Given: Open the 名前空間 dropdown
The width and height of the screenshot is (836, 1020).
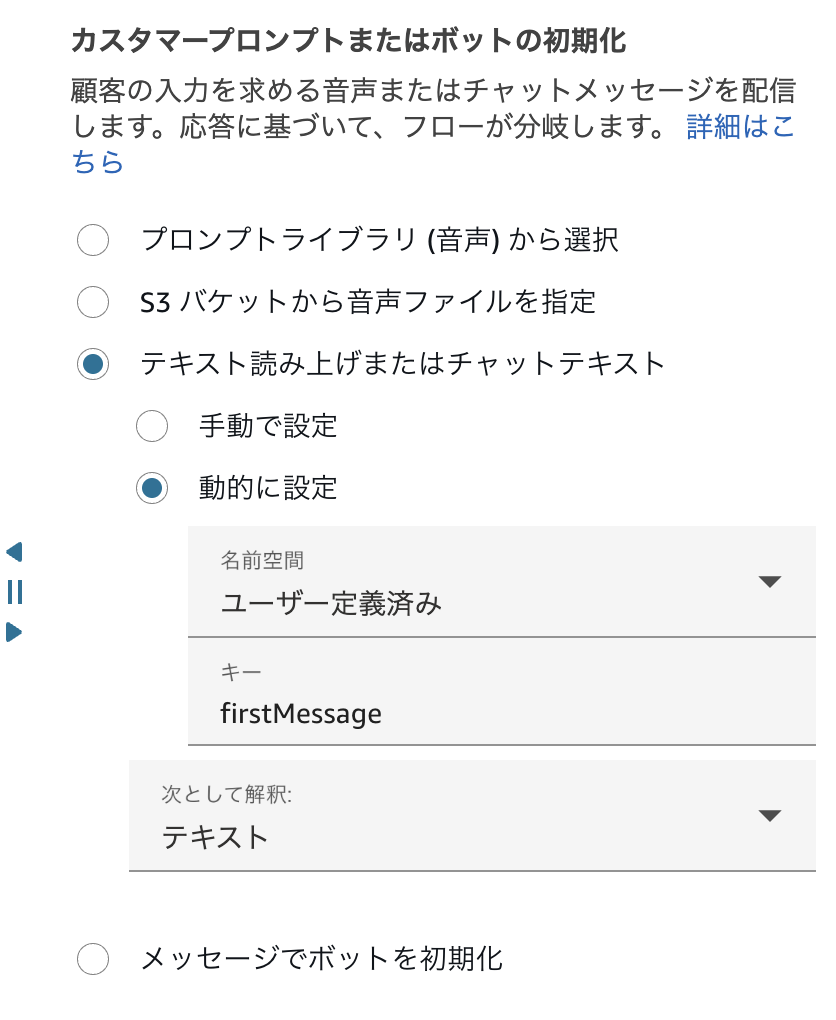Looking at the screenshot, I should point(480,583).
